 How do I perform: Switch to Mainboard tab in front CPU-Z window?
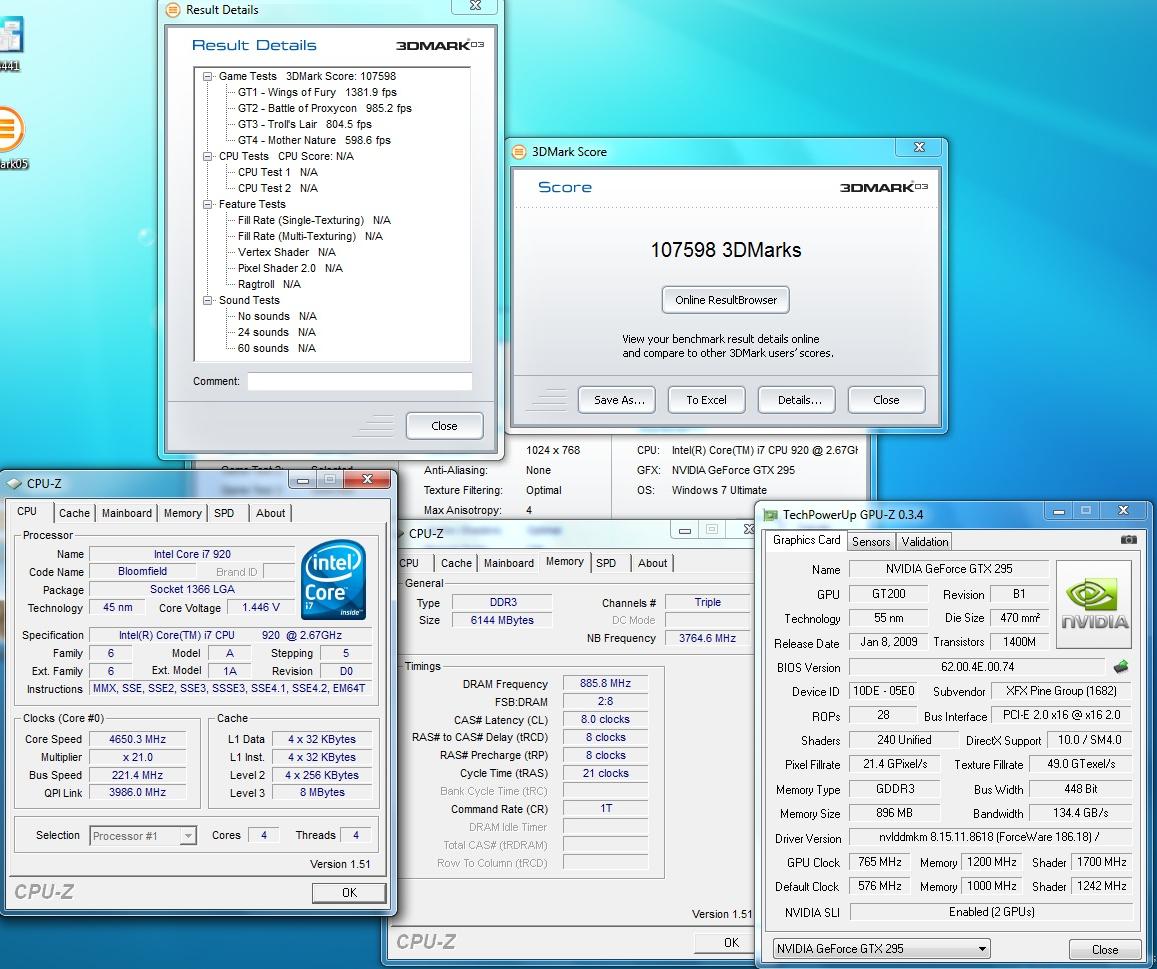point(126,513)
